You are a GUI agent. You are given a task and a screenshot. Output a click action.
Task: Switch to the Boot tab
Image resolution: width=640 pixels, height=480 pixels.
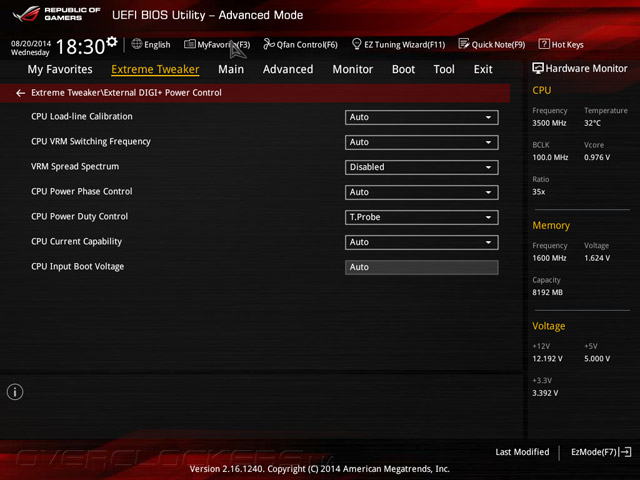pos(403,69)
